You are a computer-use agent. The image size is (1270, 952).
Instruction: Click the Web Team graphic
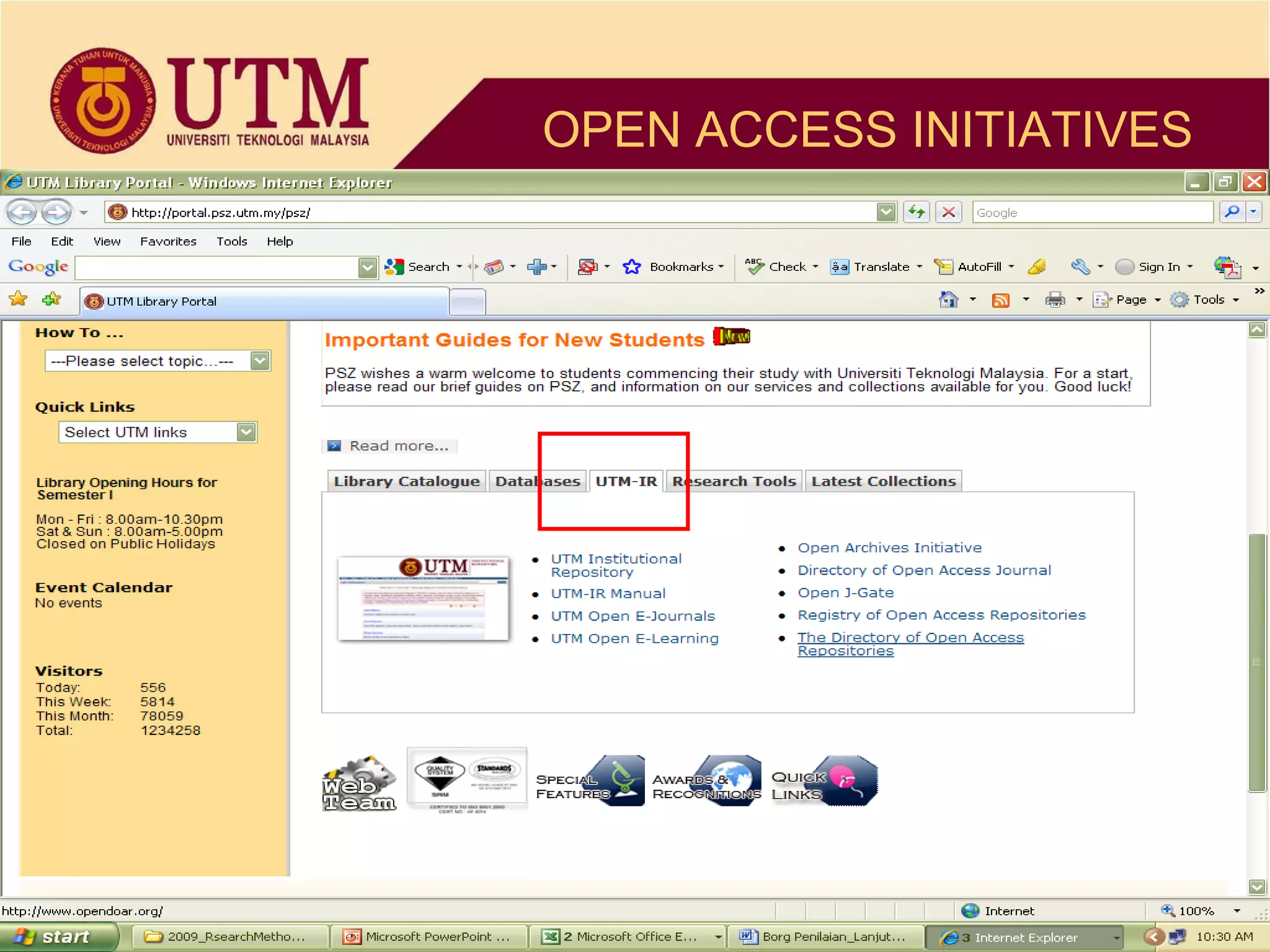[x=360, y=783]
